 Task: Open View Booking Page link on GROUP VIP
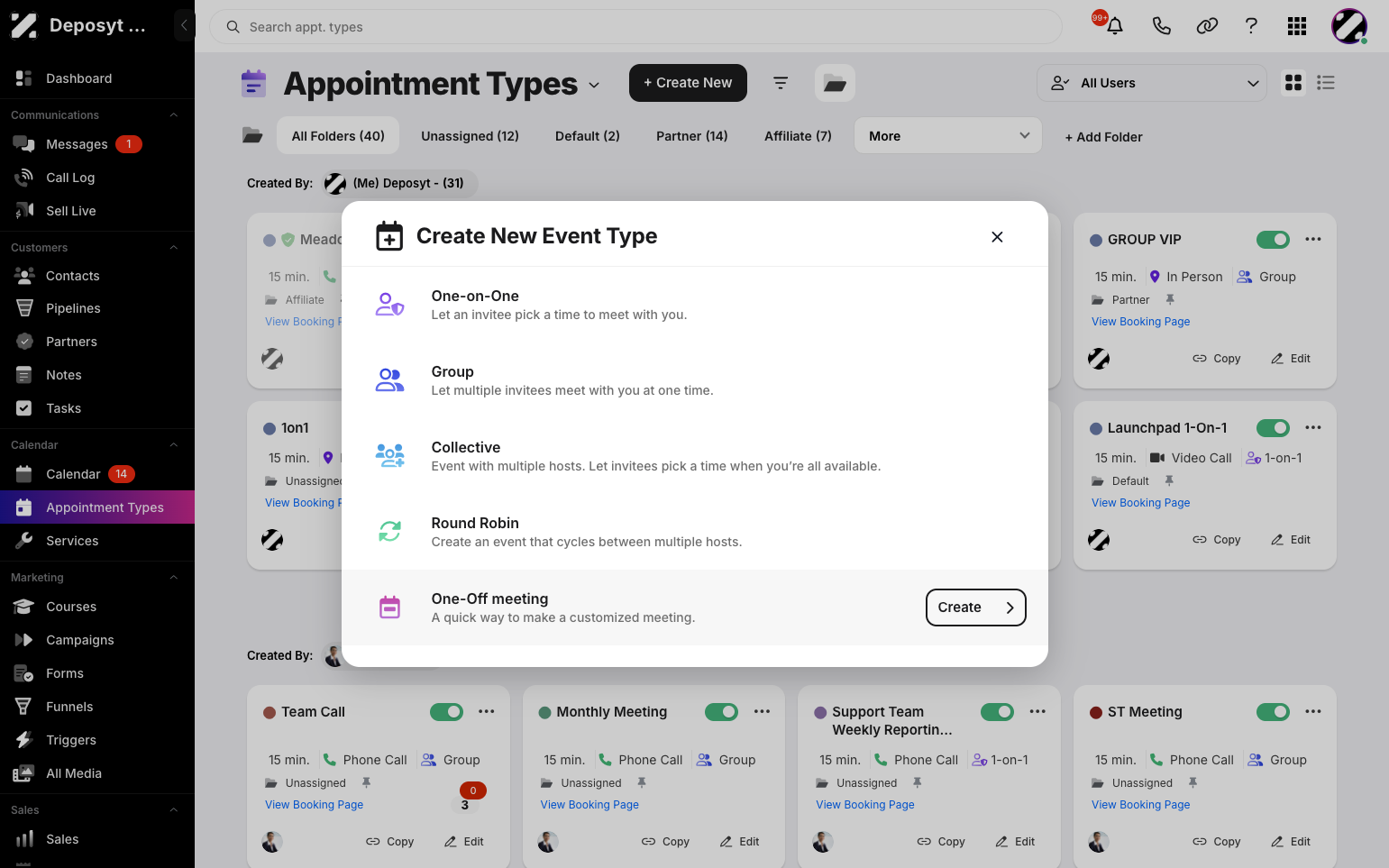(x=1140, y=322)
